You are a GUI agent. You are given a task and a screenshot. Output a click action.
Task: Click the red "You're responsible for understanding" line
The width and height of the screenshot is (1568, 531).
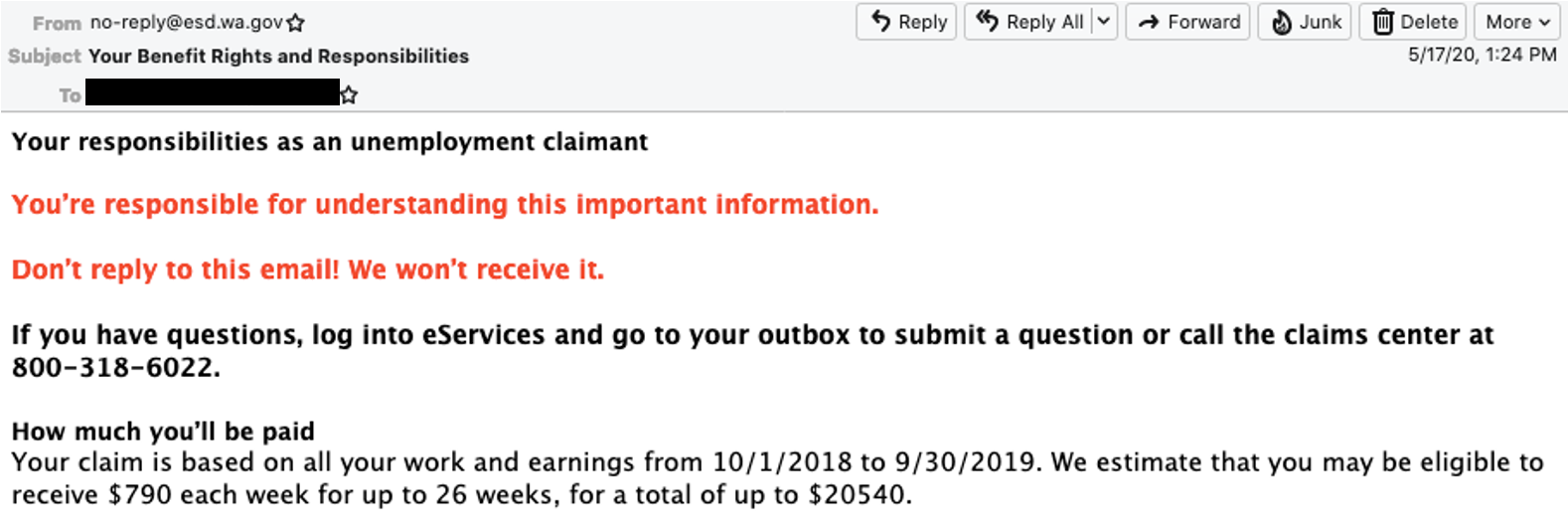444,205
